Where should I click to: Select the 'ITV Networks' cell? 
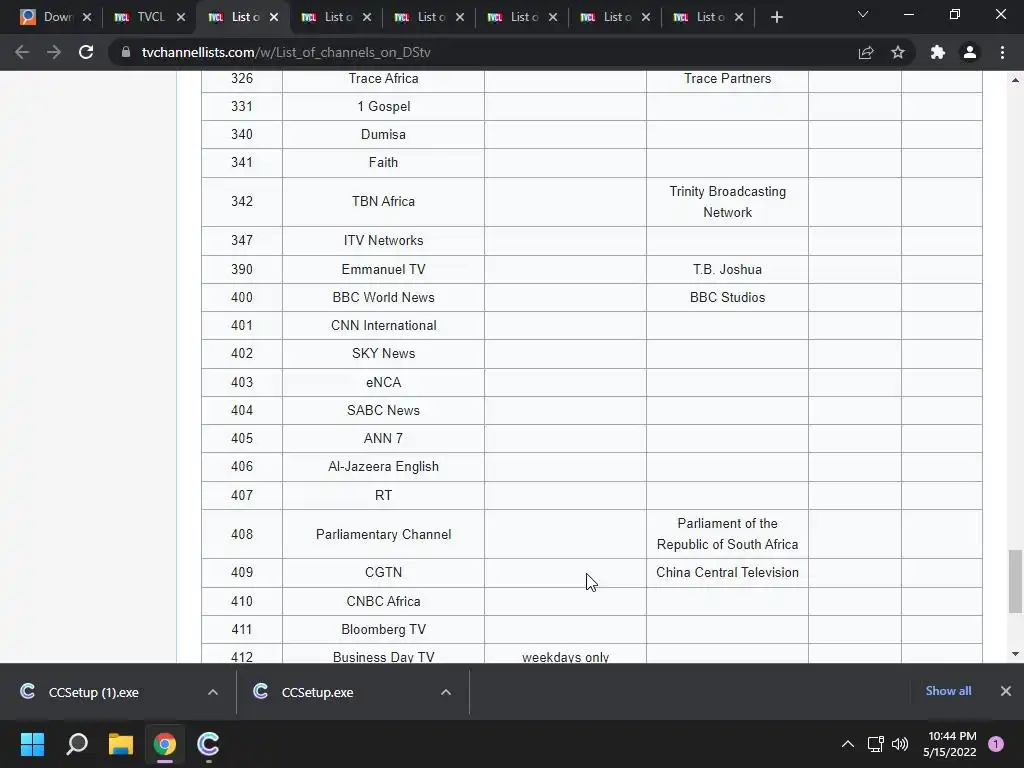click(x=383, y=240)
